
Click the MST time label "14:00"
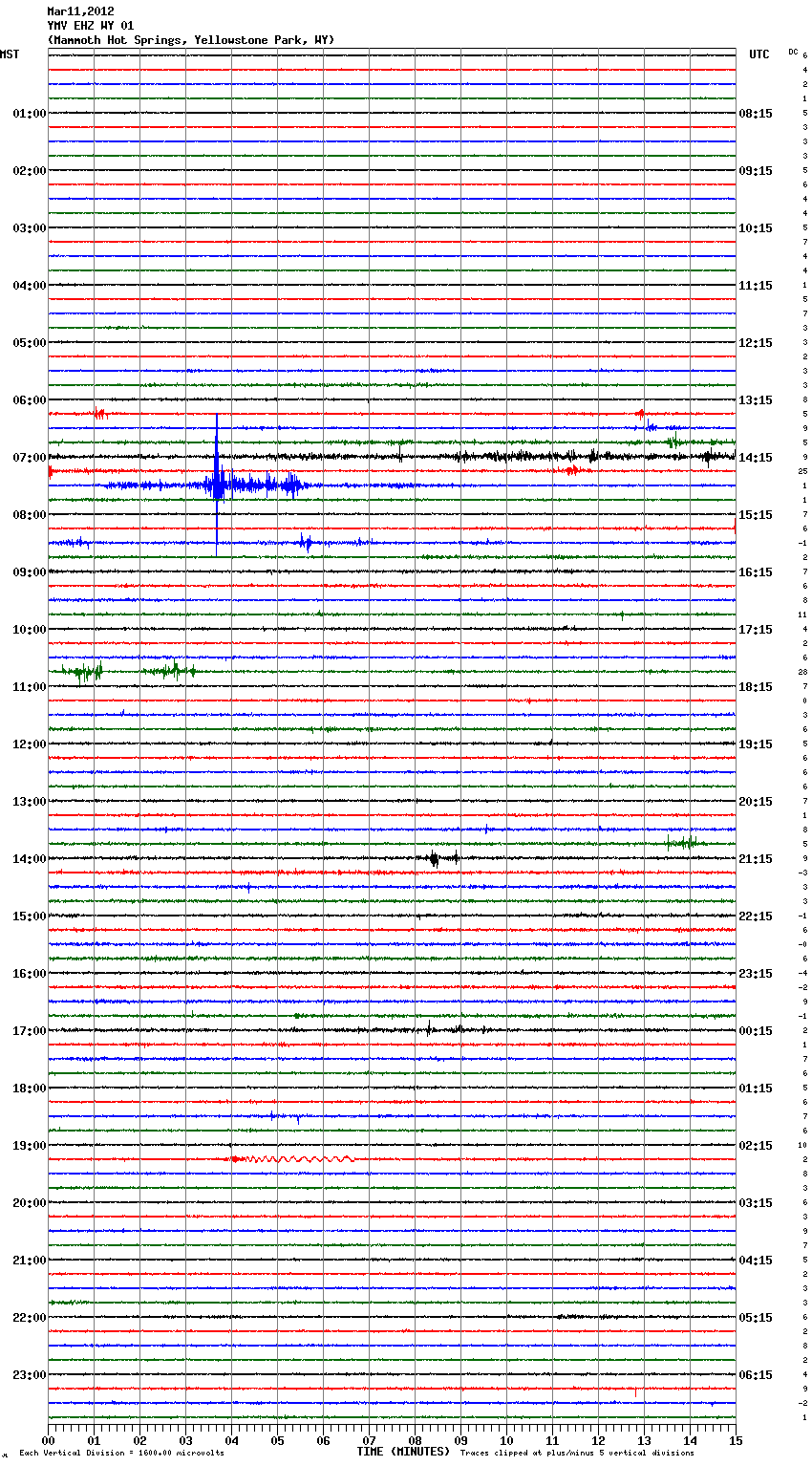(x=30, y=859)
